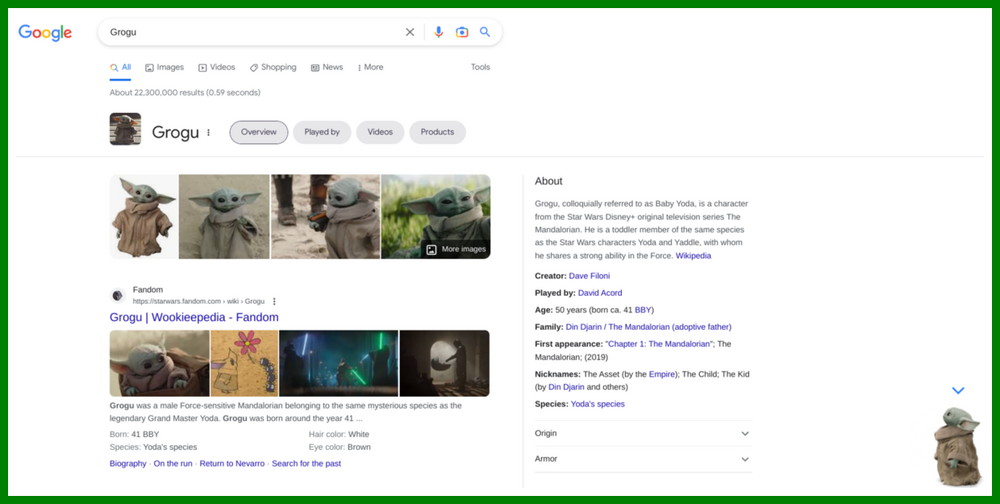Select the Overview chip
The height and width of the screenshot is (504, 1000).
coord(259,132)
